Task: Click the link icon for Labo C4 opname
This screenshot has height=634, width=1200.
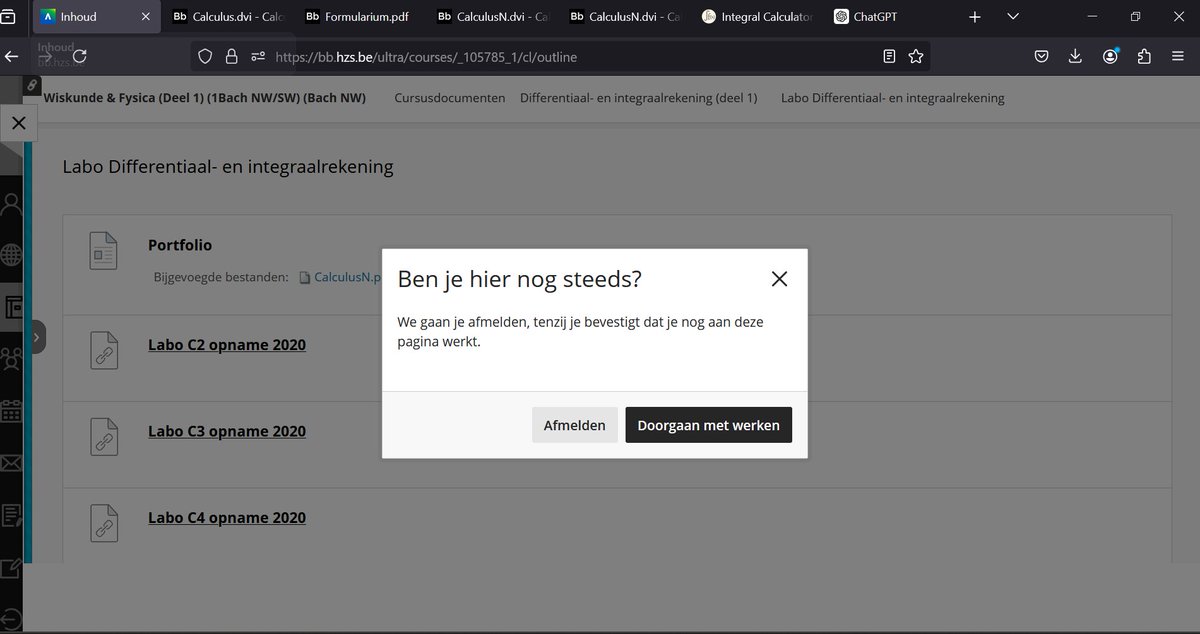Action: (104, 525)
